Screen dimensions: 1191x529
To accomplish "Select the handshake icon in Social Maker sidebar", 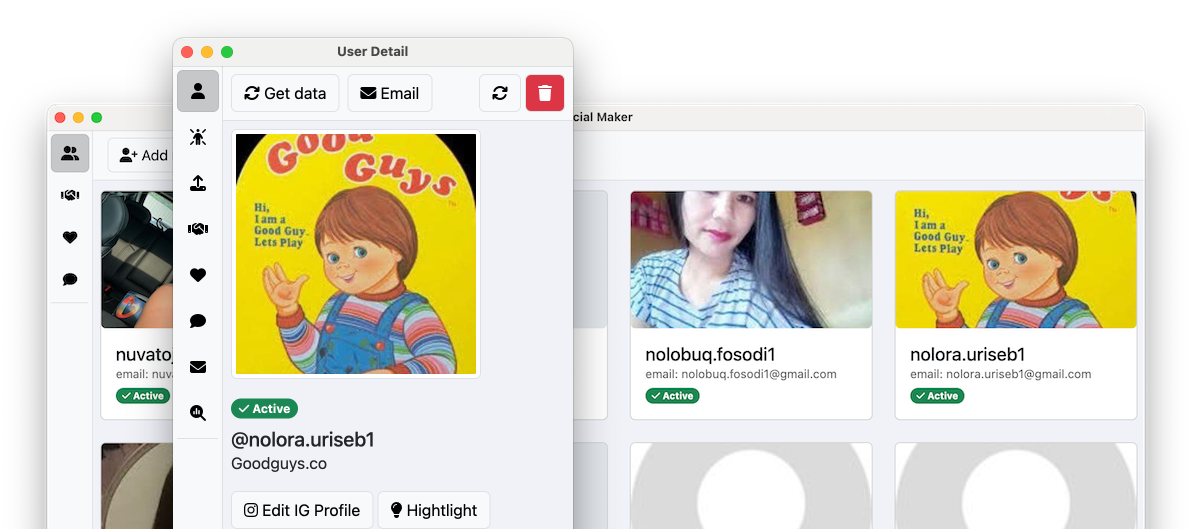I will click(x=70, y=195).
